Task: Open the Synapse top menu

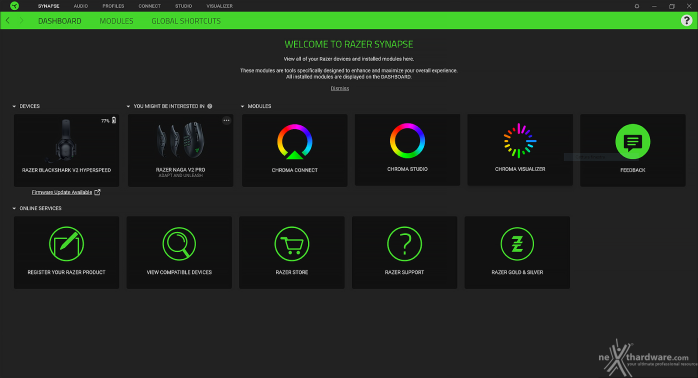Action: 49,6
